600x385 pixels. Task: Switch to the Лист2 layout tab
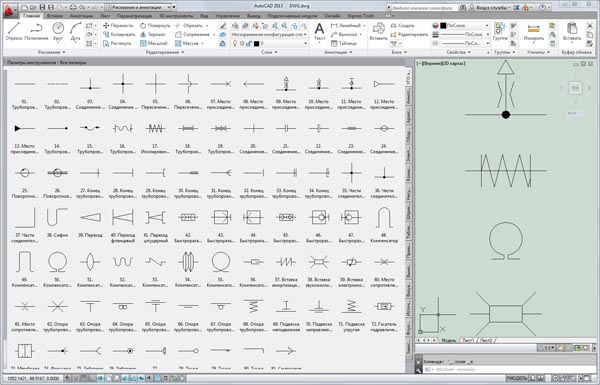(x=486, y=340)
